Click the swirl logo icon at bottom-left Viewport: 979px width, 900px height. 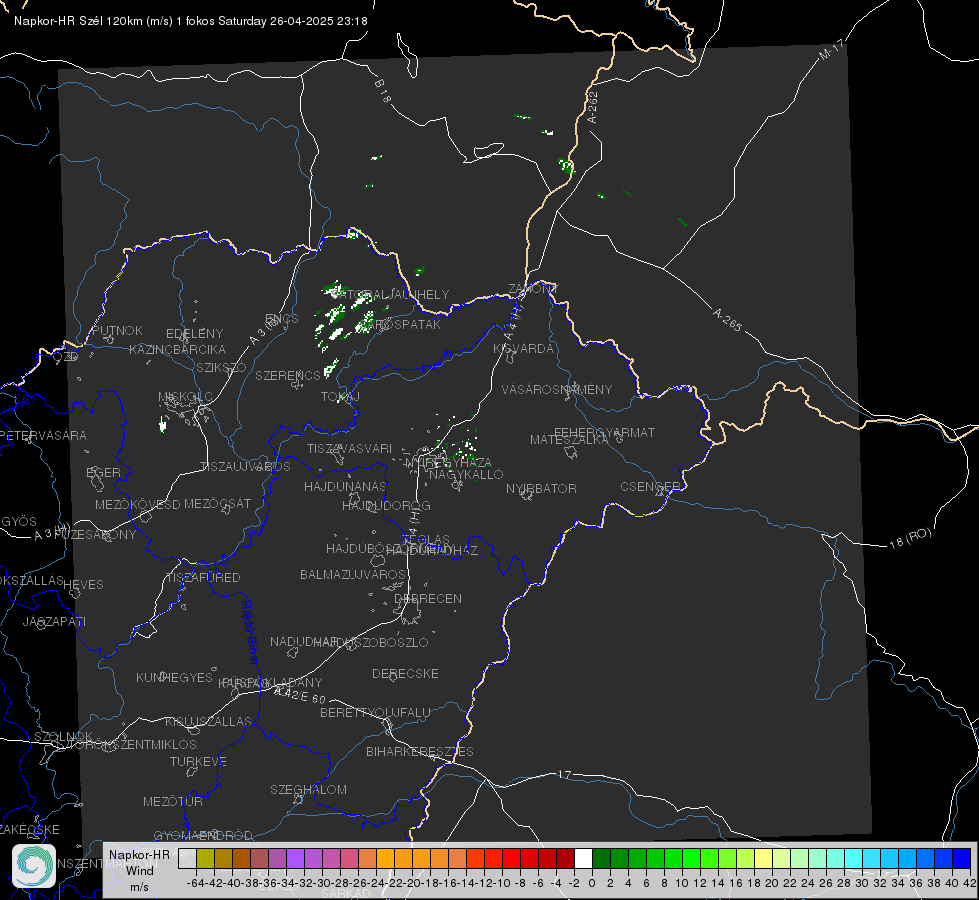pyautogui.click(x=34, y=866)
